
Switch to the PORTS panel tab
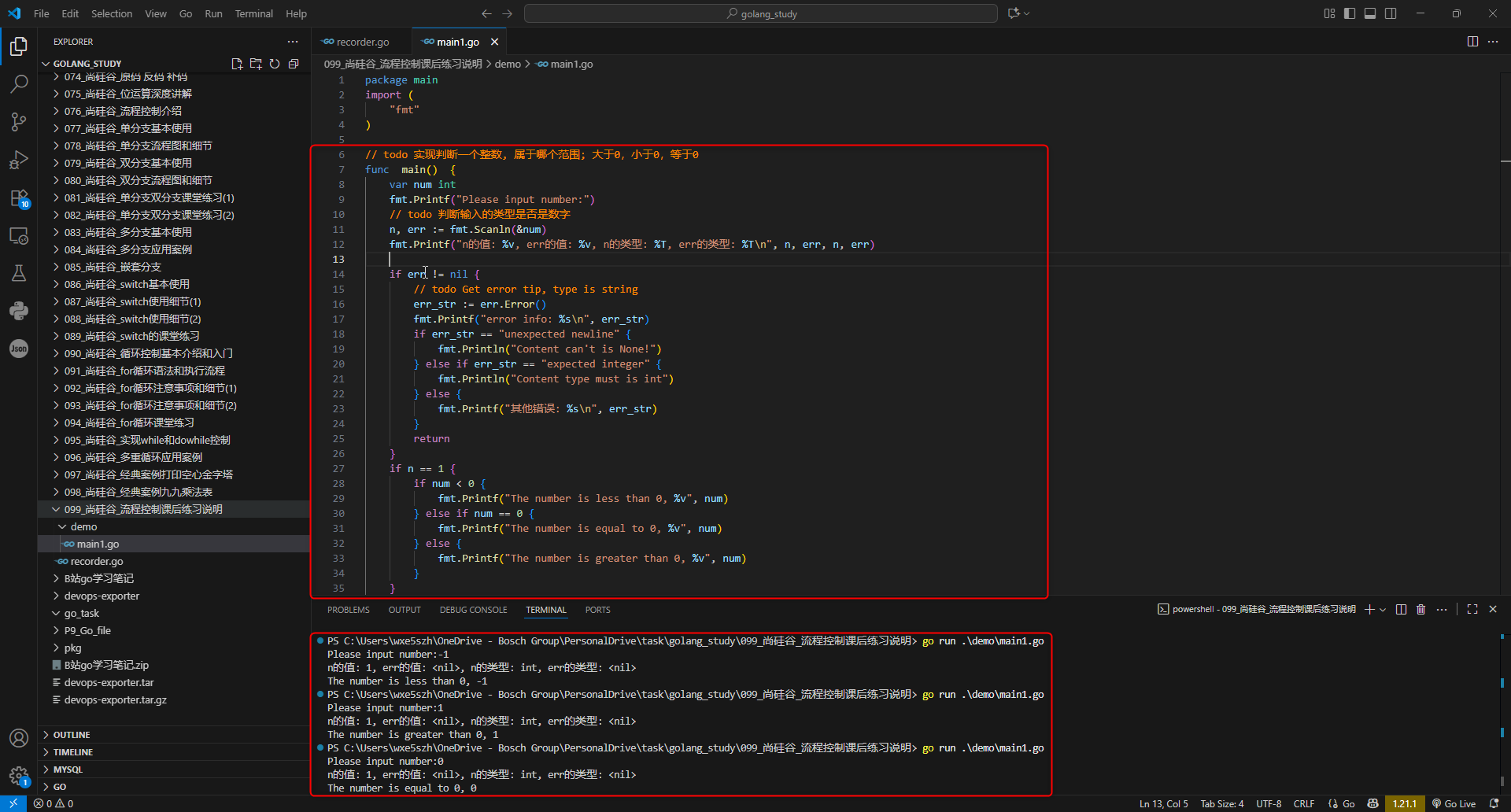coord(598,610)
